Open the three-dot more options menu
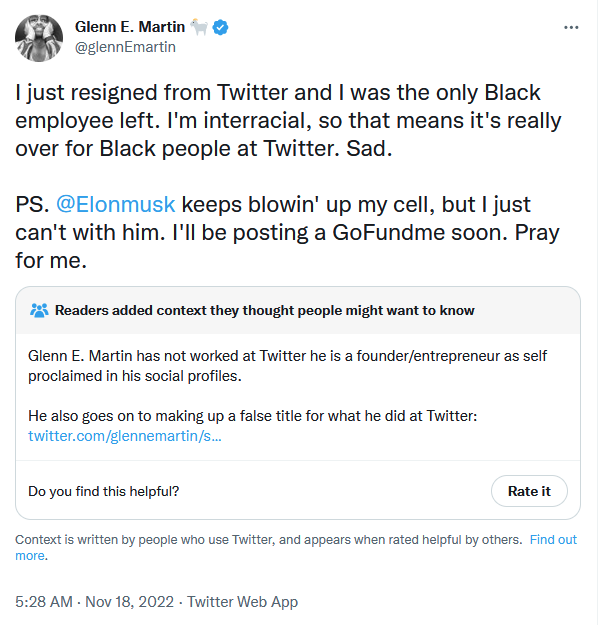603x625 pixels. pyautogui.click(x=571, y=27)
